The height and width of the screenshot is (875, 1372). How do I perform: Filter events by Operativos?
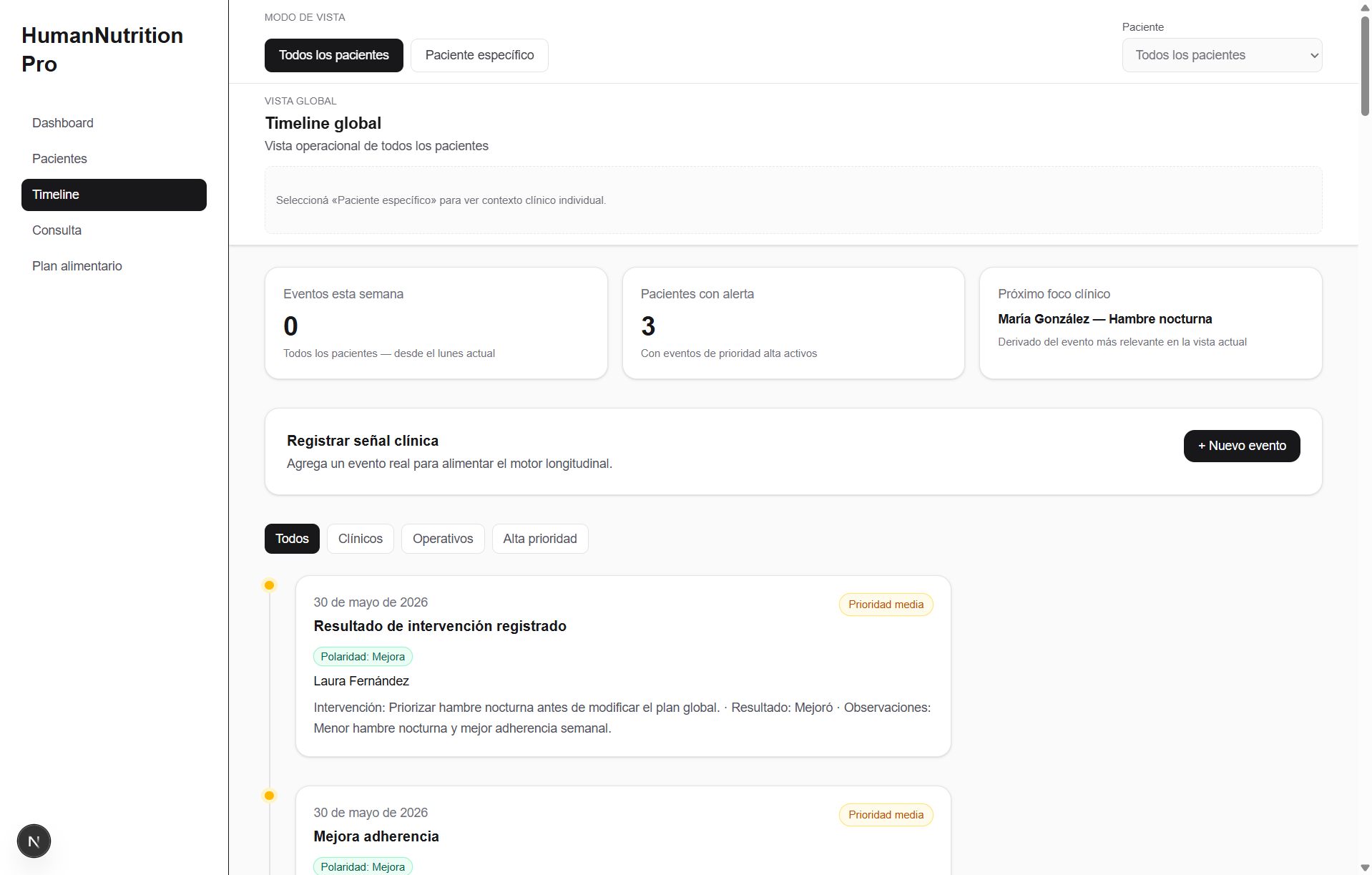(x=443, y=539)
